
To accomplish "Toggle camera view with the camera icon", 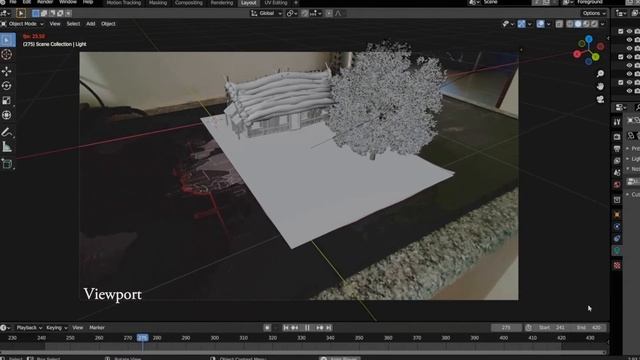I will 600,99.
